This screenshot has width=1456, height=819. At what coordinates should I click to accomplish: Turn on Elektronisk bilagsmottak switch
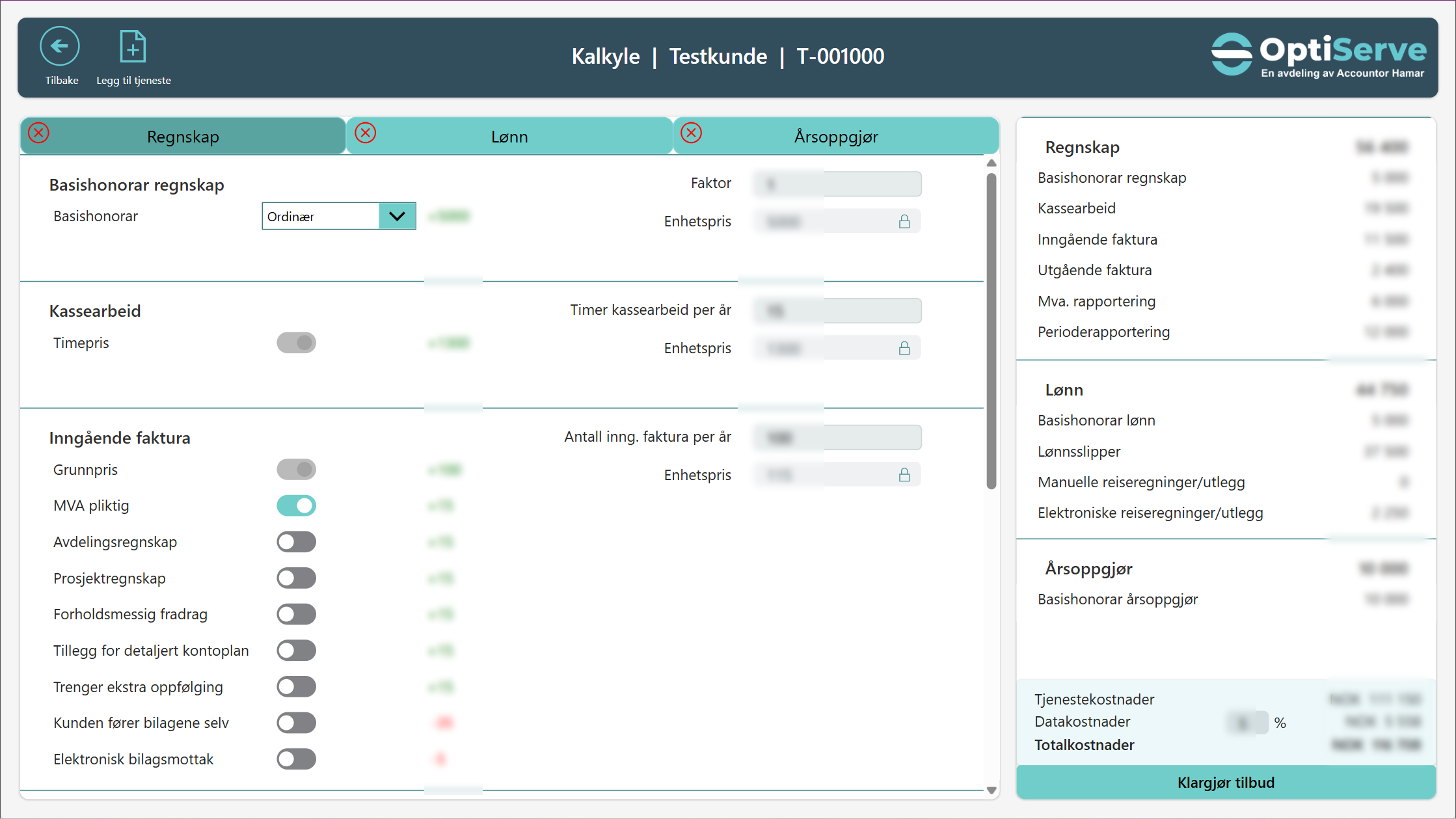297,759
